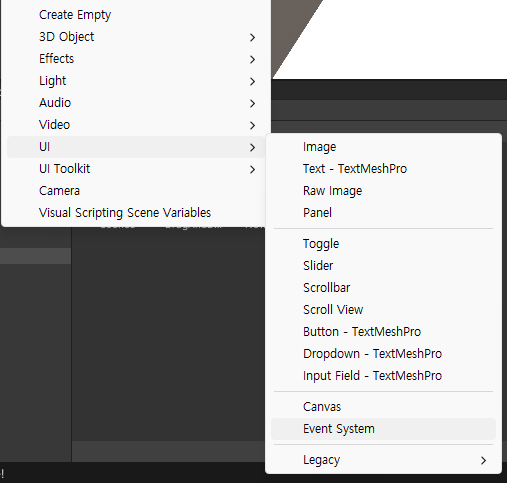The width and height of the screenshot is (507, 483).
Task: Create a UI Panel
Action: point(383,213)
